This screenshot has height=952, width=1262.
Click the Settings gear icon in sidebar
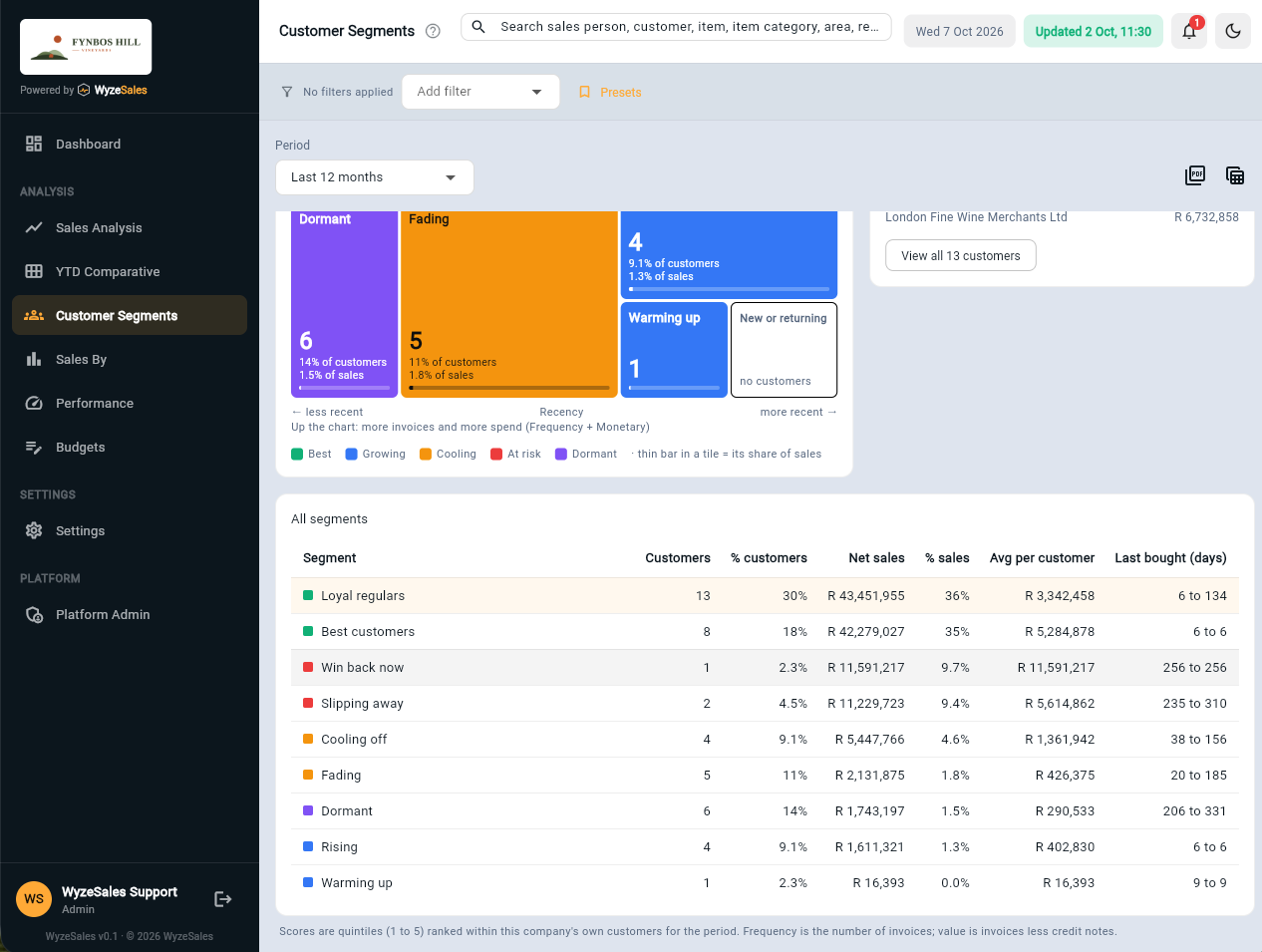tap(34, 530)
